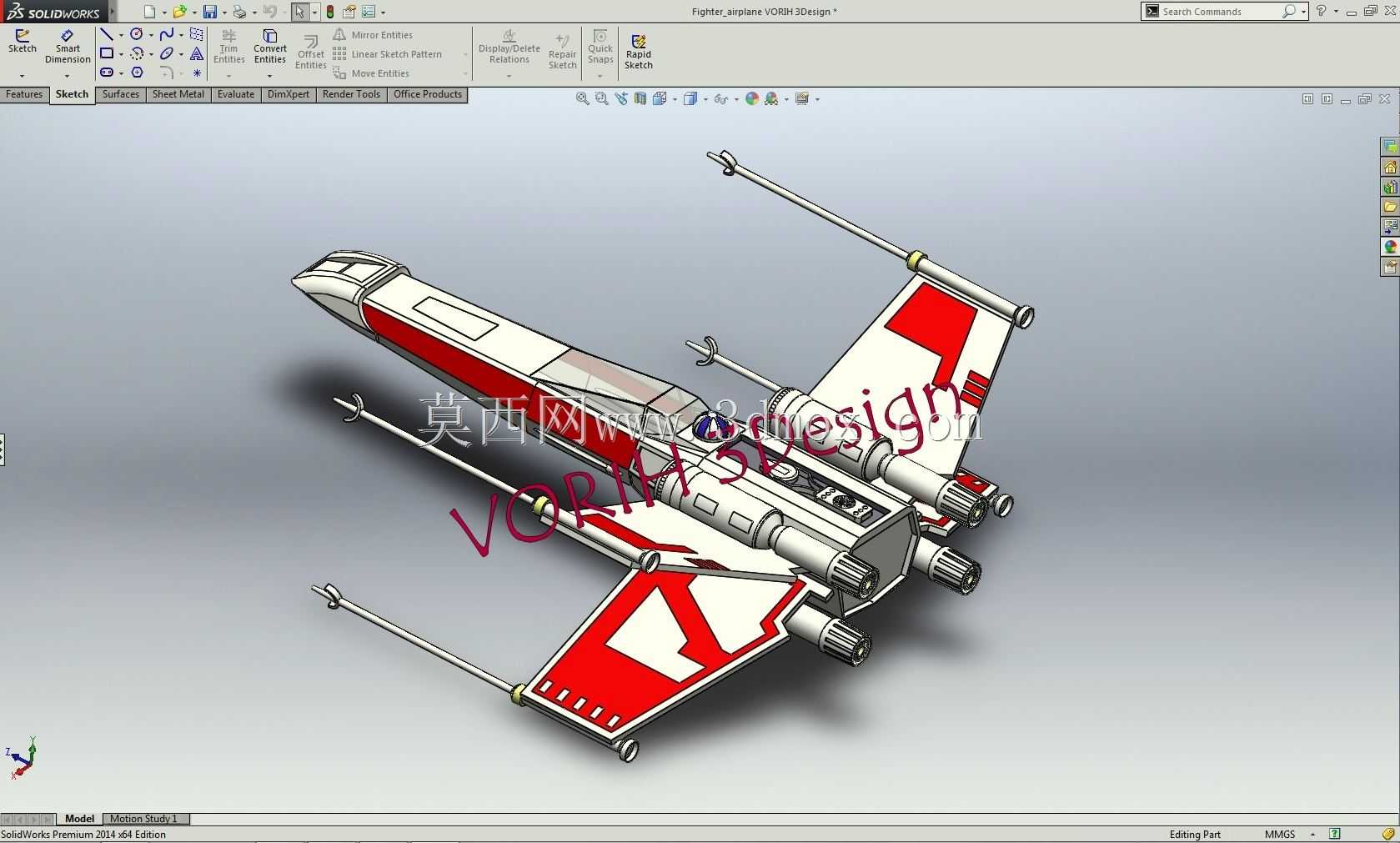Click the Print icon
1400x843 pixels.
pyautogui.click(x=239, y=12)
